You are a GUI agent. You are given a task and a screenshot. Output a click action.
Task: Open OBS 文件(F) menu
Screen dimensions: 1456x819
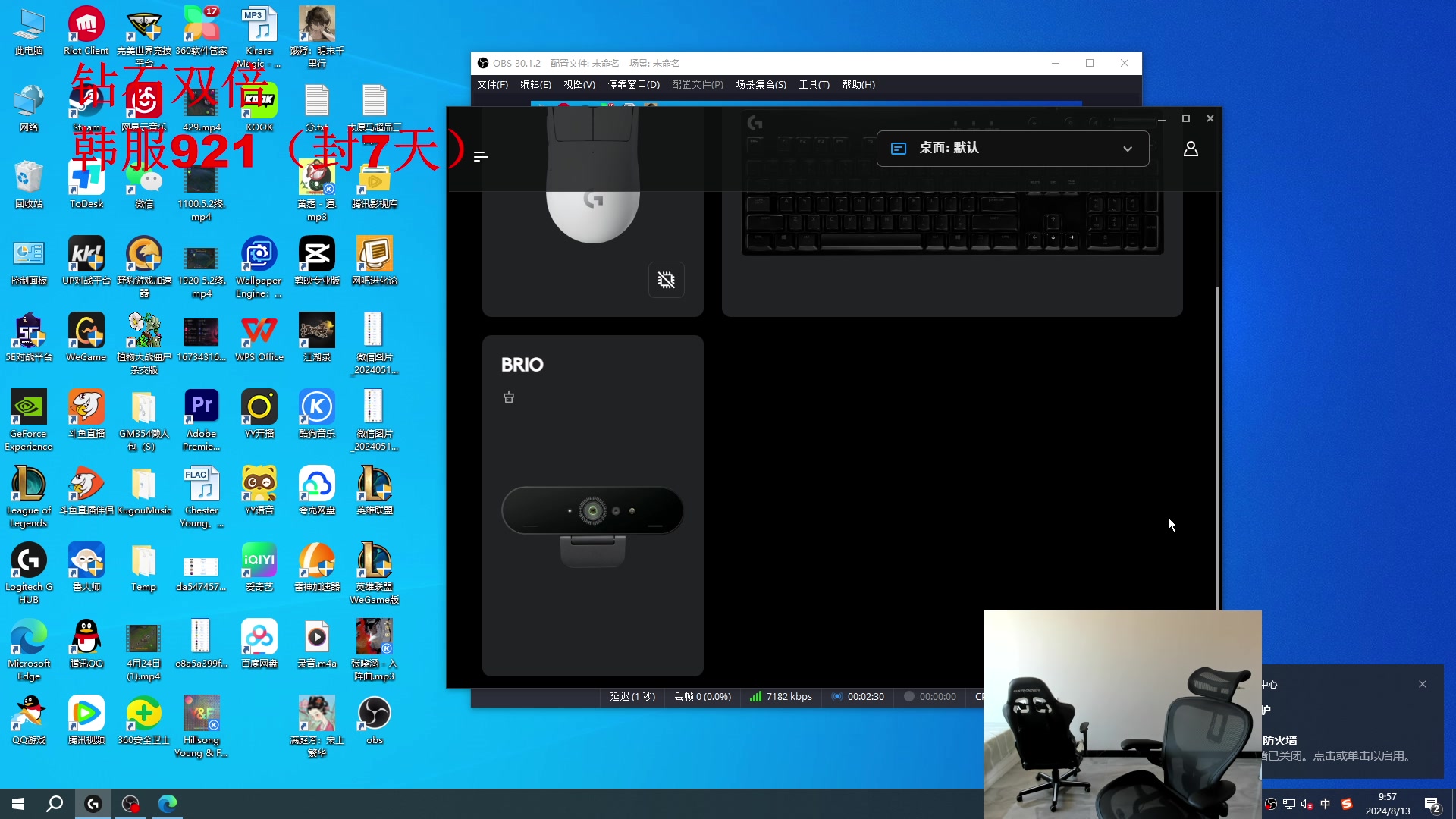coord(493,84)
